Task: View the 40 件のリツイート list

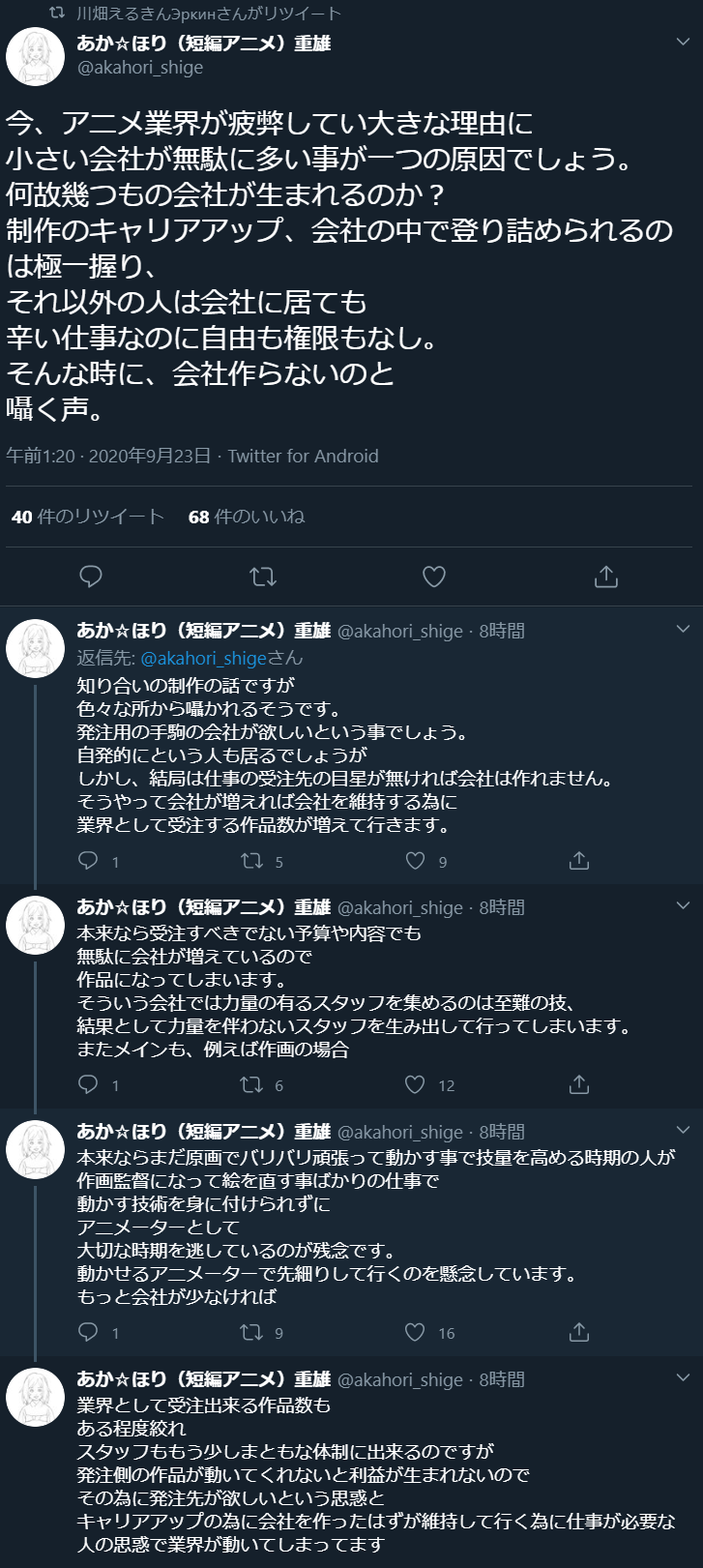Action: click(88, 517)
